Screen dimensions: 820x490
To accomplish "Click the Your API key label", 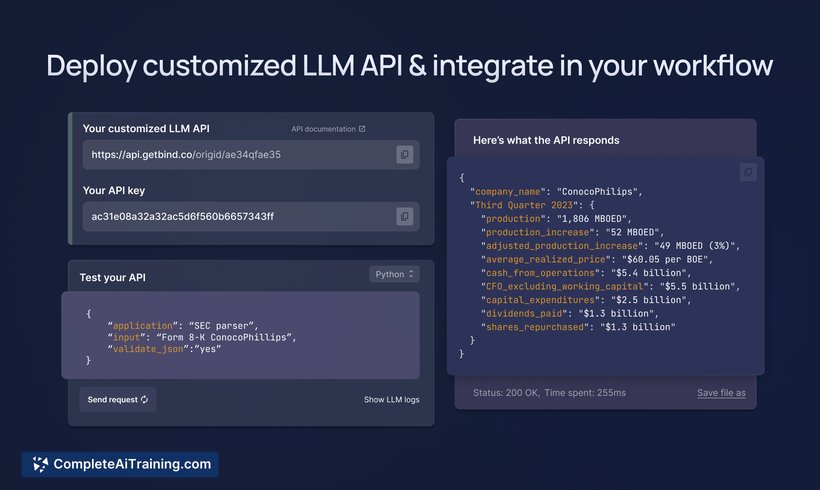I will pyautogui.click(x=113, y=190).
